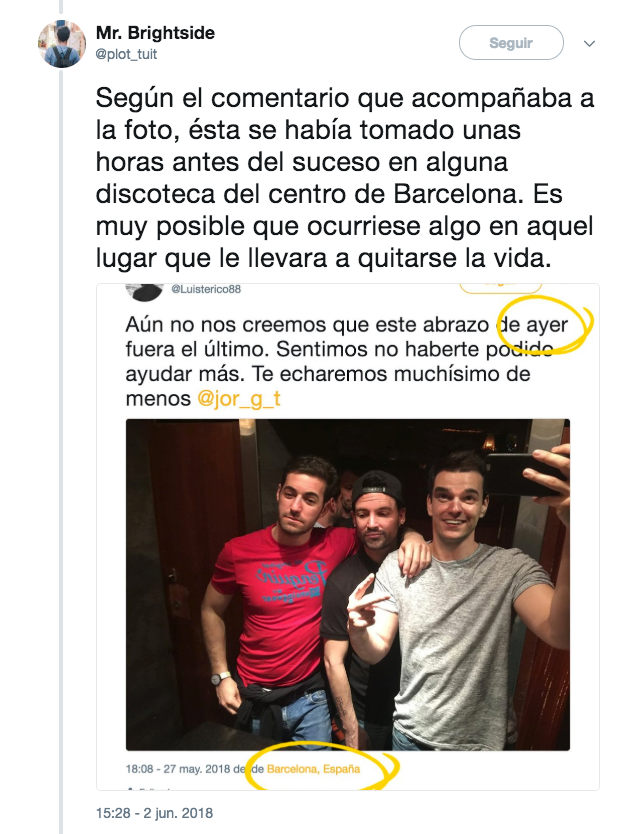This screenshot has width=637, height=834.
Task: Open the Barcelona, España location link
Action: pyautogui.click(x=313, y=769)
